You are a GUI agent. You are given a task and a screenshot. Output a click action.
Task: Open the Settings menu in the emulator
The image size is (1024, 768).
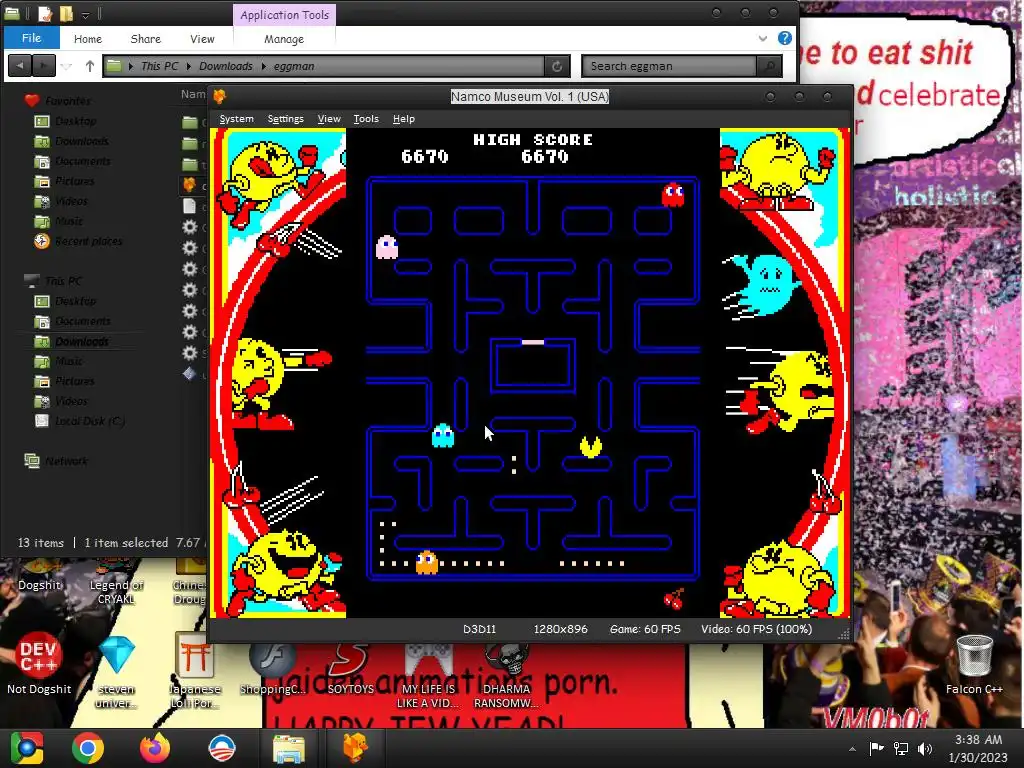tap(285, 118)
